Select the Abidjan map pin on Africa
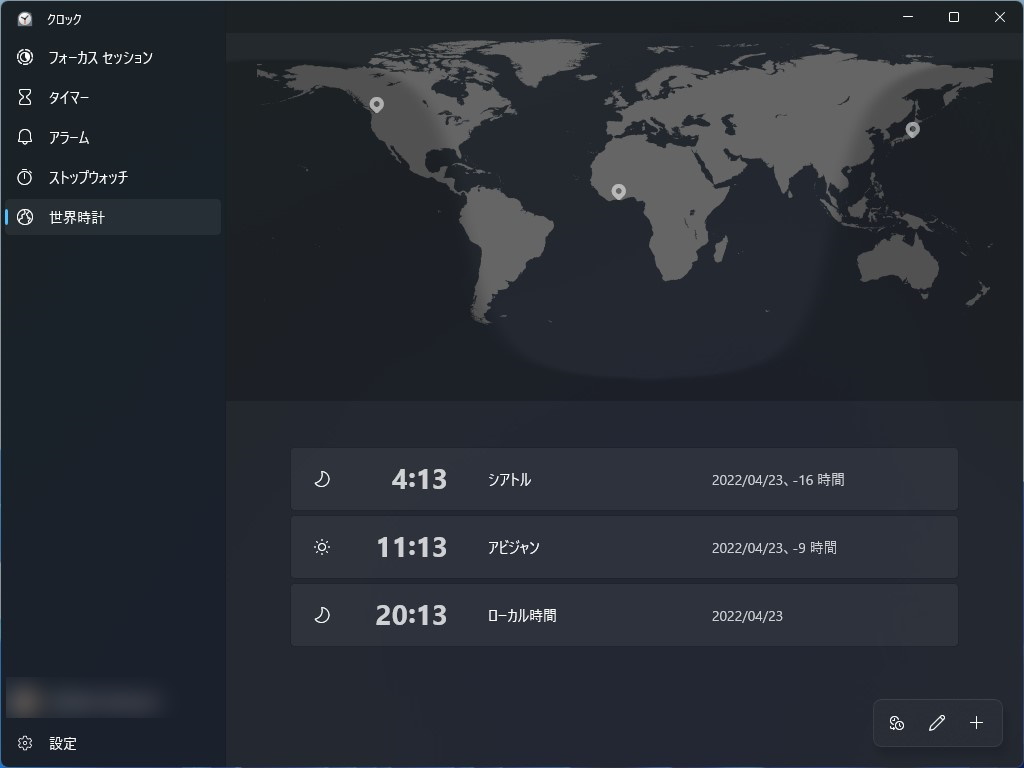The image size is (1024, 768). (618, 191)
